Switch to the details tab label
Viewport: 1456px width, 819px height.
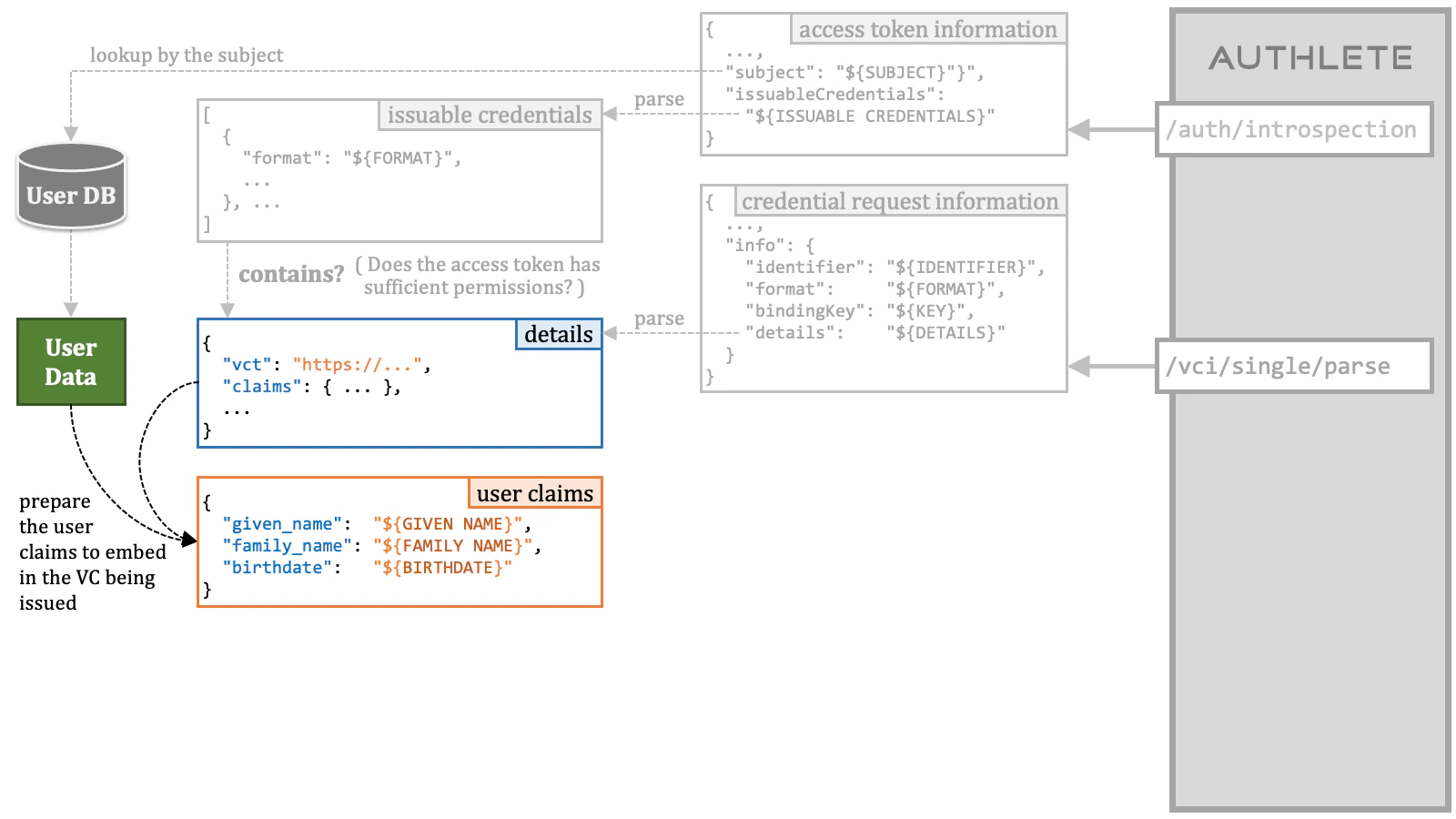pyautogui.click(x=558, y=335)
